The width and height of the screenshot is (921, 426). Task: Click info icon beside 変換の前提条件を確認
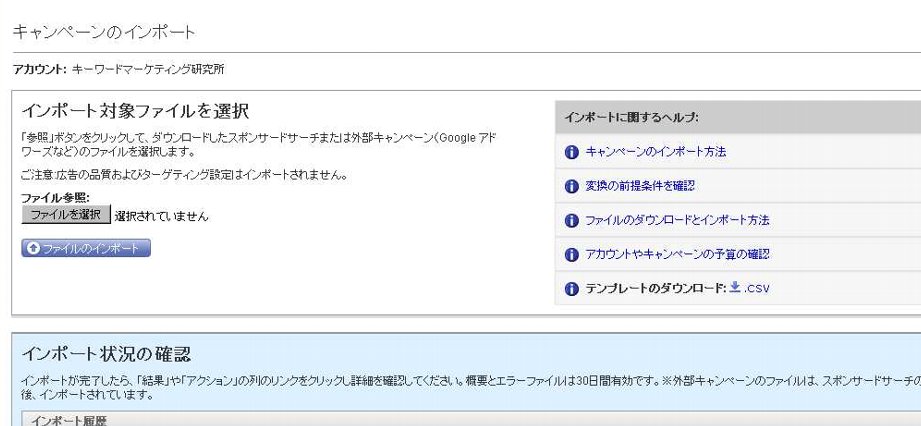pos(572,186)
